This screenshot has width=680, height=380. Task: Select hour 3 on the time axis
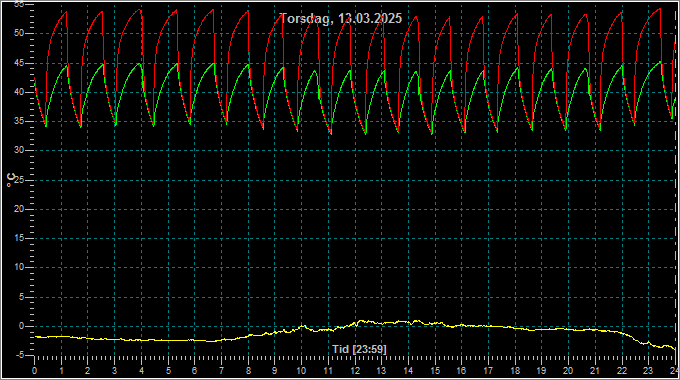click(114, 371)
